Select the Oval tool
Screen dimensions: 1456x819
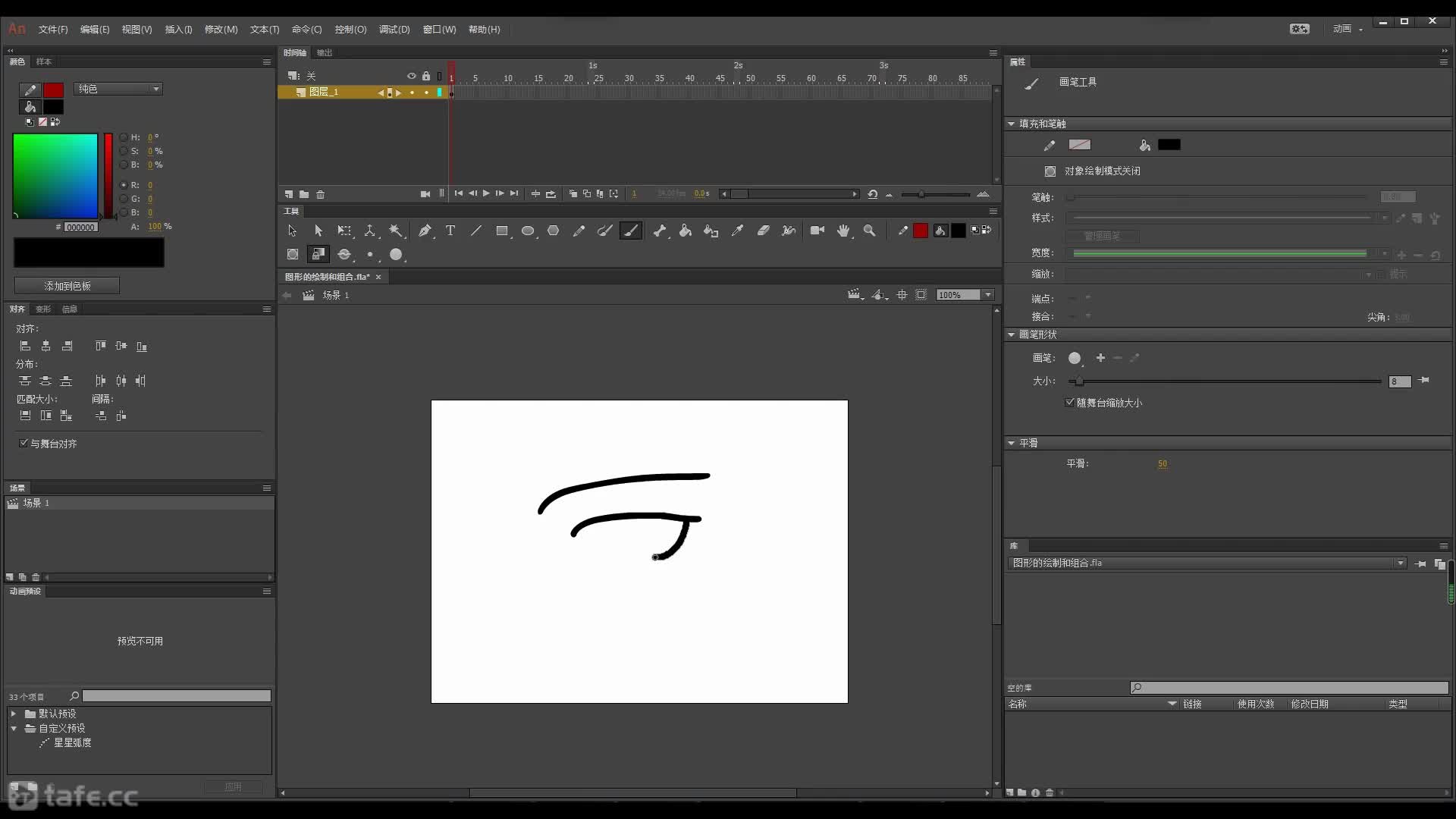[528, 231]
